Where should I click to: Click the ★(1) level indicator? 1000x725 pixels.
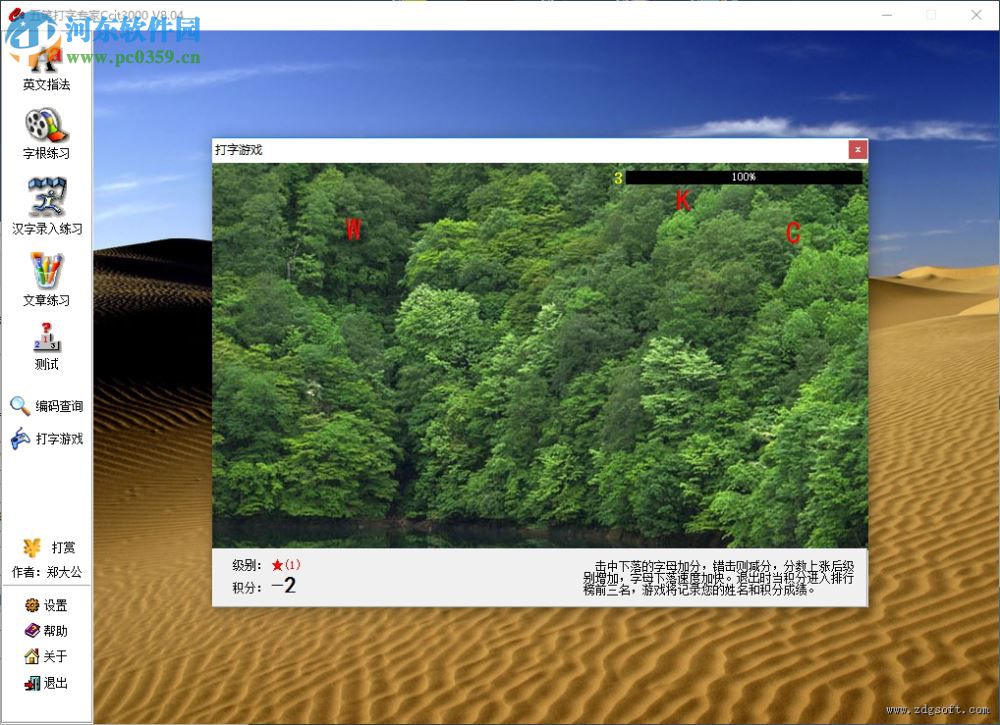(x=287, y=564)
